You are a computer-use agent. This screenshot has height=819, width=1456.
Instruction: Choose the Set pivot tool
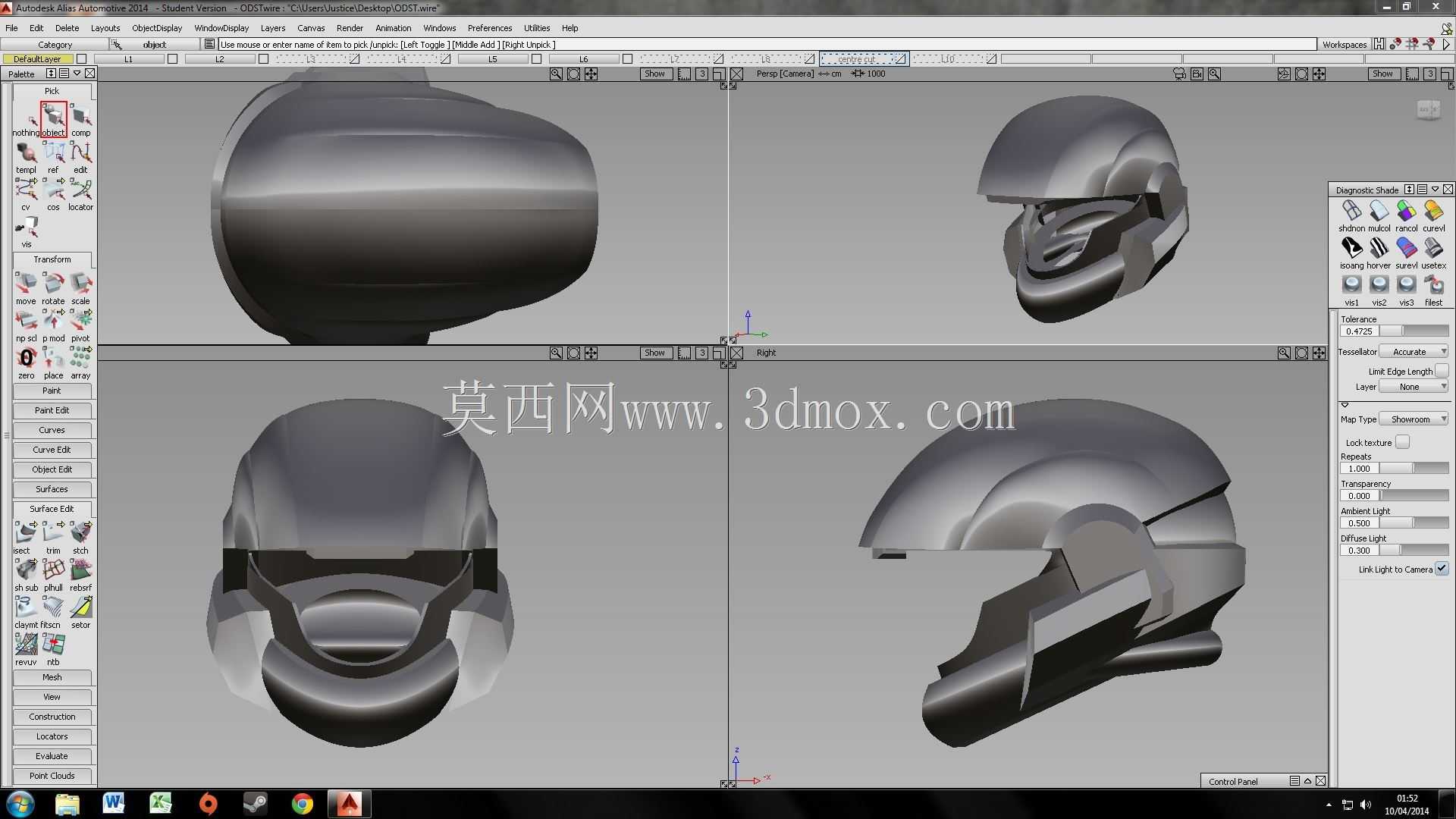click(80, 325)
